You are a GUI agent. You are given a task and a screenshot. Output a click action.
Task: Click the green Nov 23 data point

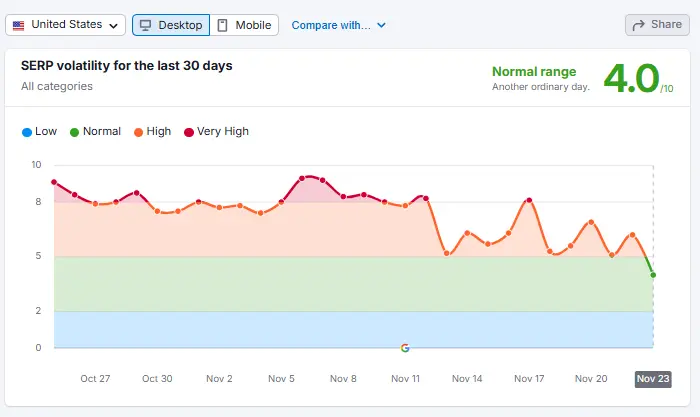tap(653, 275)
